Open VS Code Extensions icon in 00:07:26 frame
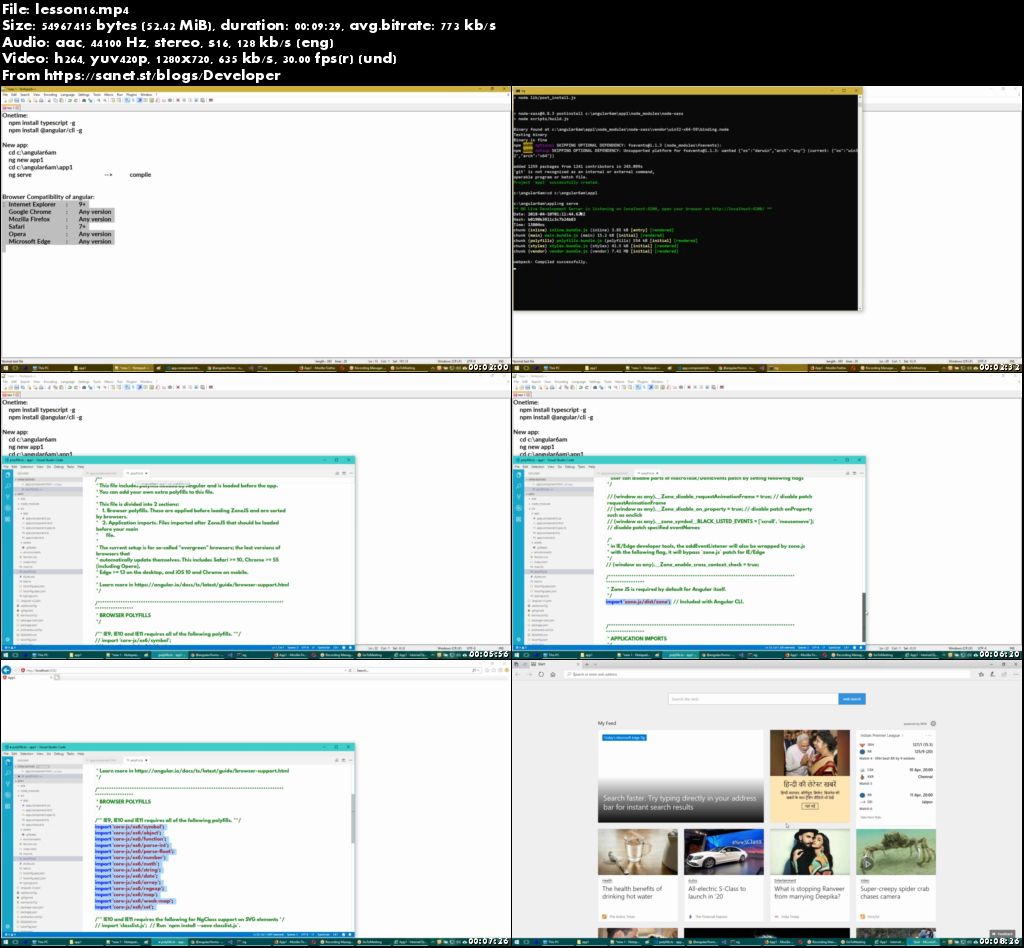1024x948 pixels. coord(7,806)
